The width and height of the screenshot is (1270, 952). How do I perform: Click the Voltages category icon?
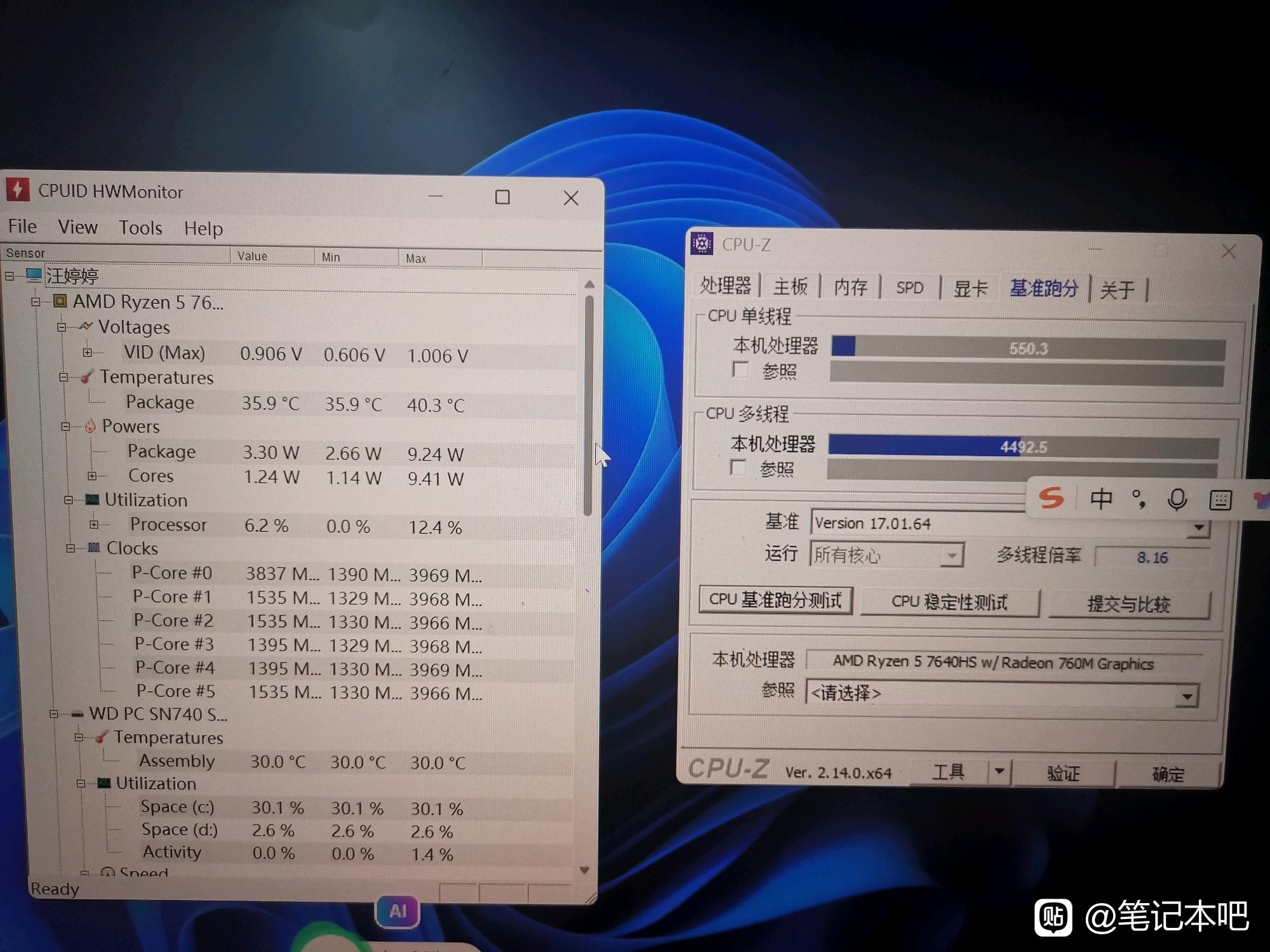click(x=86, y=326)
